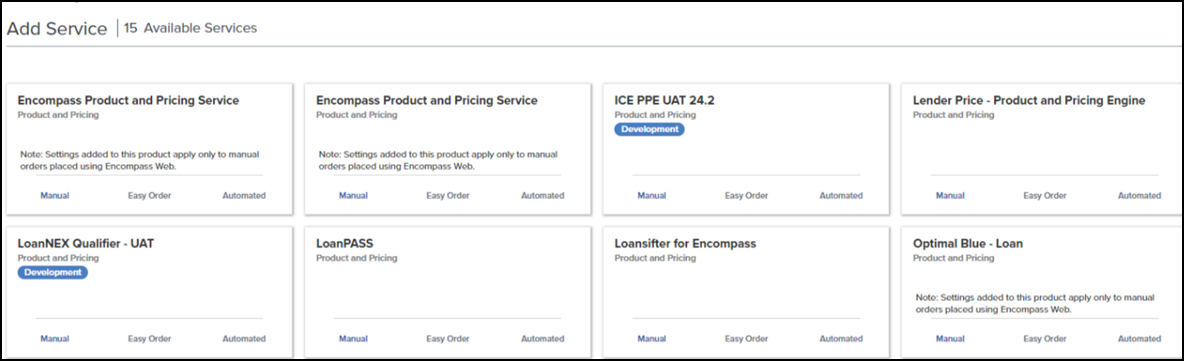The width and height of the screenshot is (1184, 361).
Task: Click the 'Add Service' page heading
Action: tap(57, 29)
